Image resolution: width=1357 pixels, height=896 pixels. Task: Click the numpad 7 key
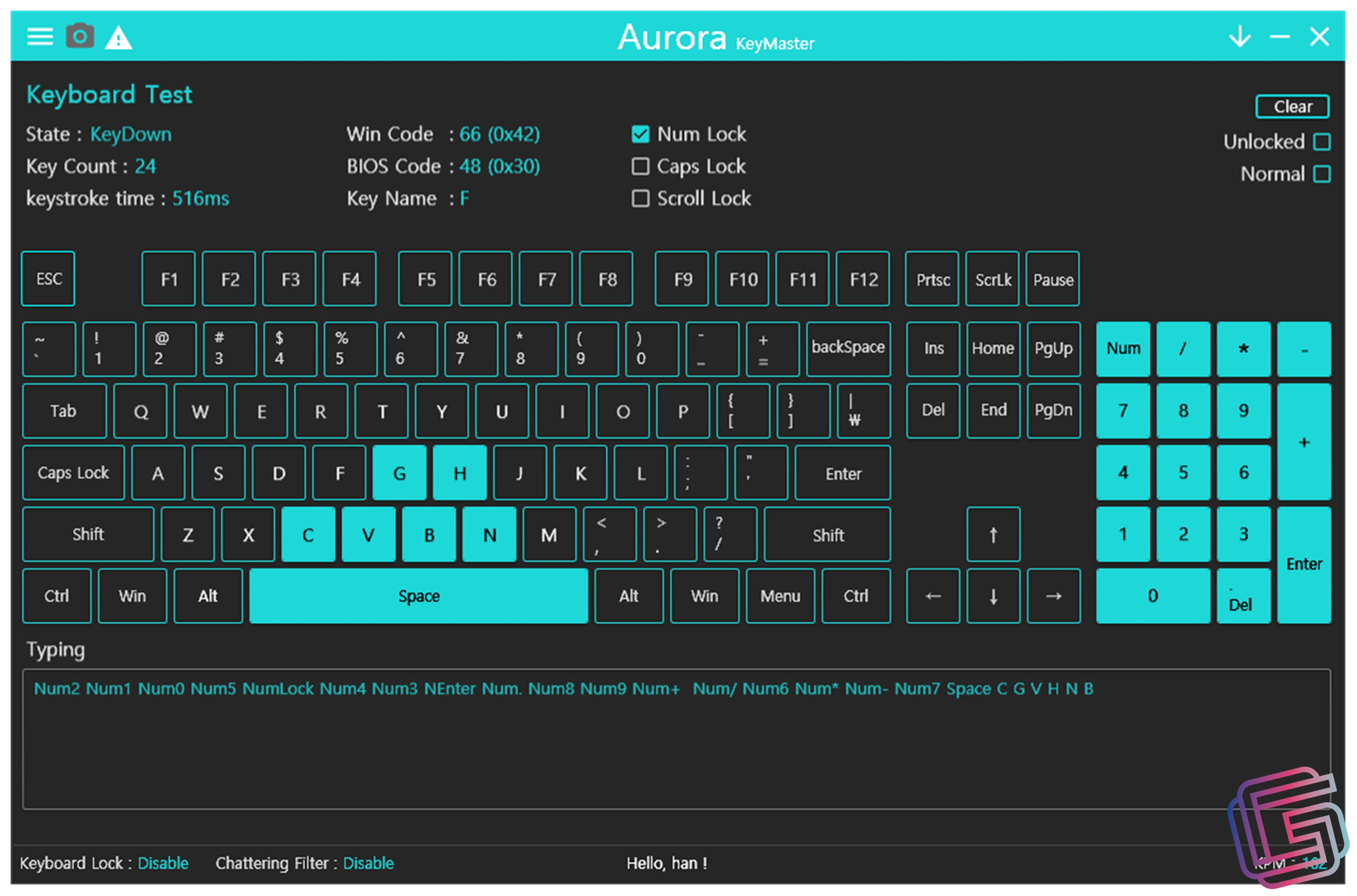(1123, 411)
